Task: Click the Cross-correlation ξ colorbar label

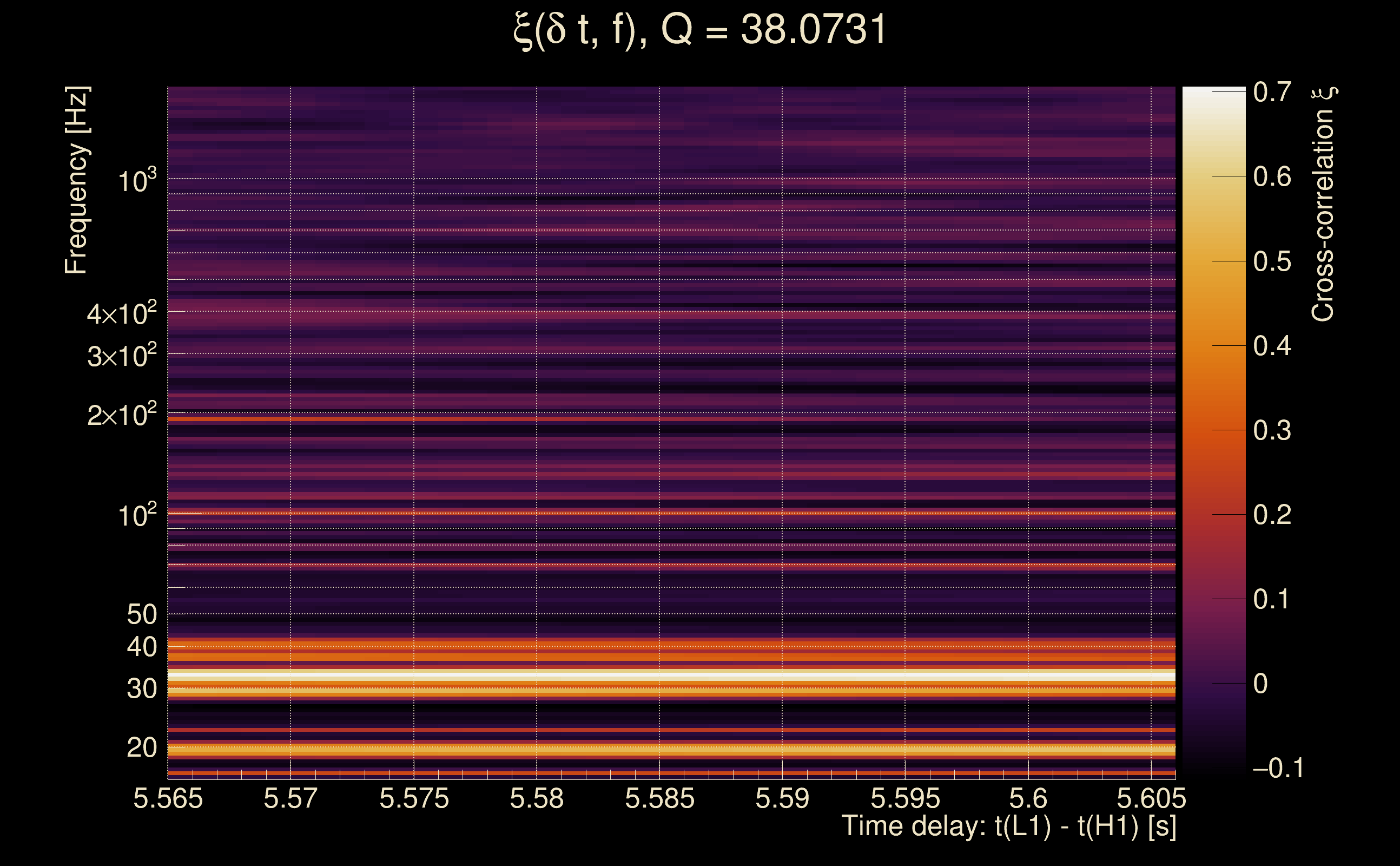Action: tap(1323, 205)
